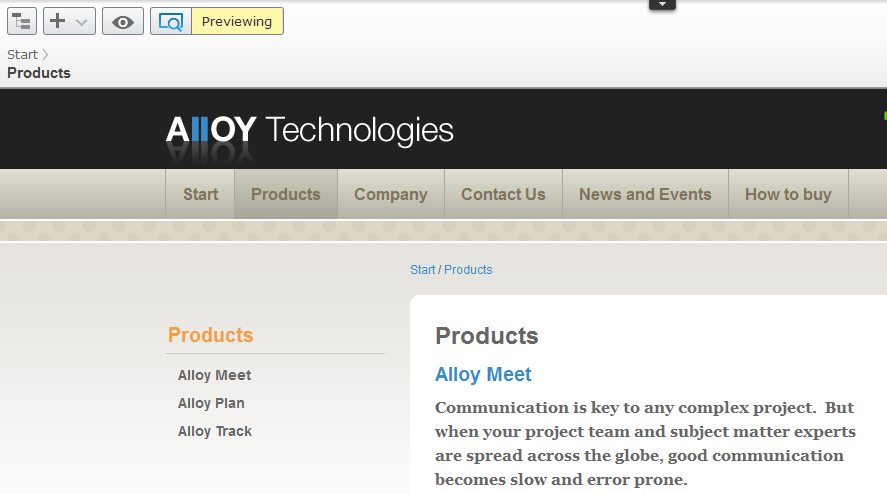Expand the top global menu pull-down handle

click(x=662, y=5)
